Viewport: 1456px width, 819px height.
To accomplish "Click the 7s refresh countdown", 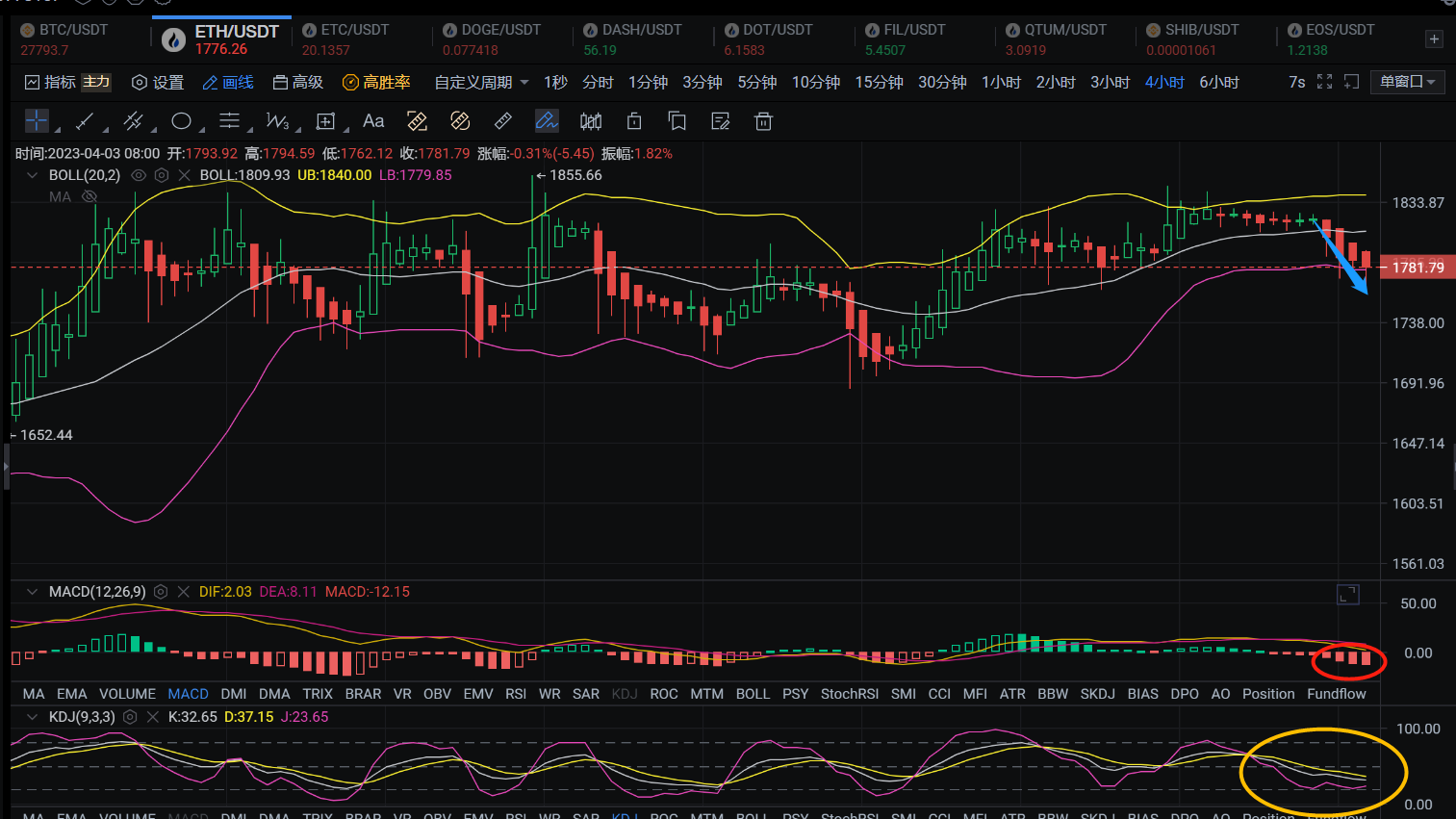I will [x=1296, y=82].
